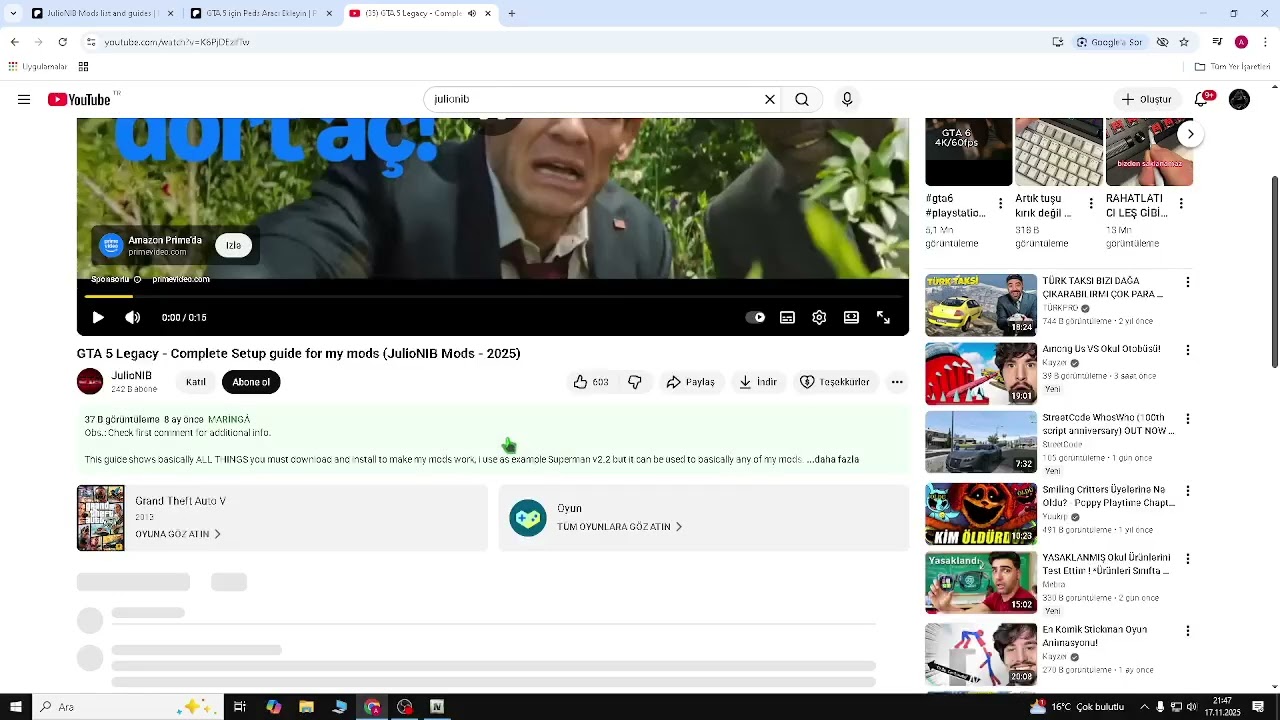Click the taskbar Ara search box
The width and height of the screenshot is (1280, 720).
tap(127, 707)
